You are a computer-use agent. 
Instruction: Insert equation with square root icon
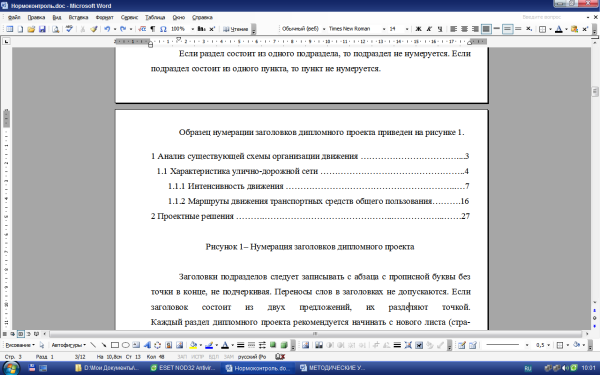pyautogui.click(x=142, y=29)
